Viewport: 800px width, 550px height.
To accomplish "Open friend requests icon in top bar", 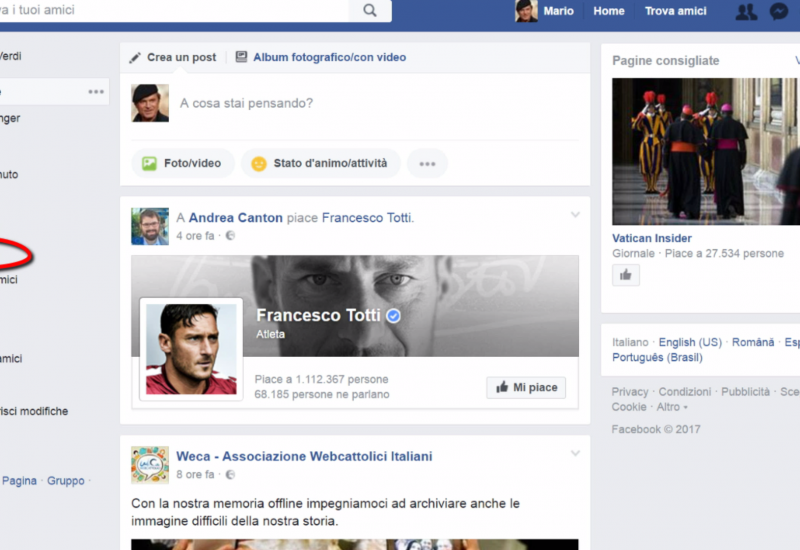I will tap(746, 11).
